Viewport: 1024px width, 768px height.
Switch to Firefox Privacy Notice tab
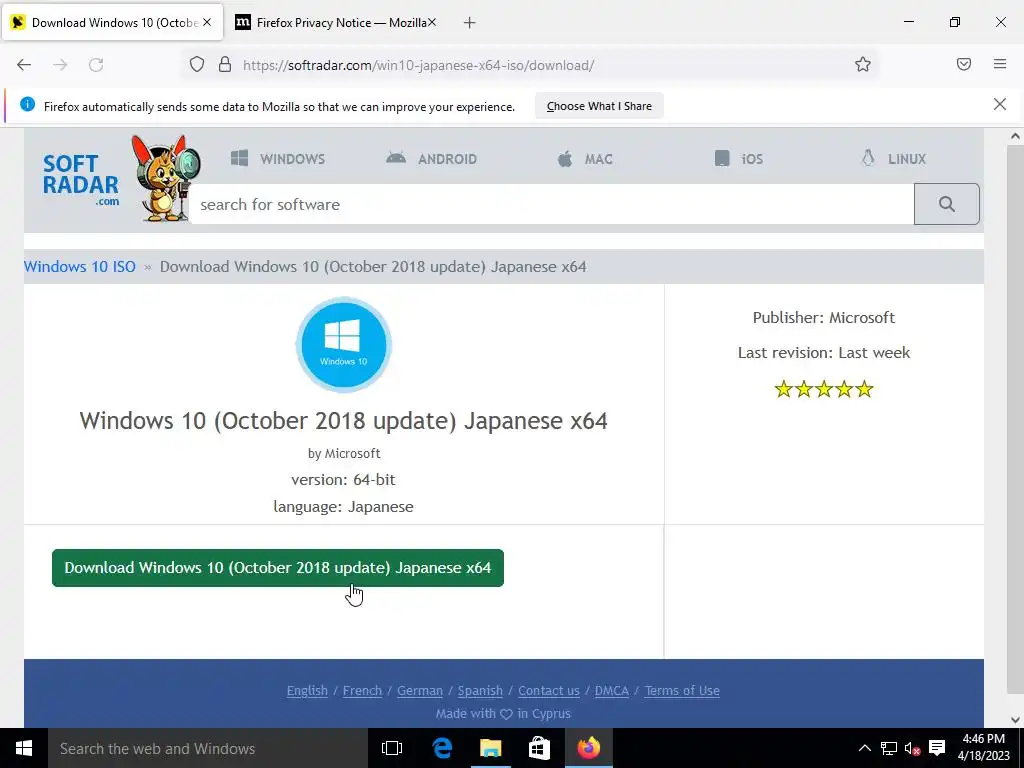pos(334,23)
